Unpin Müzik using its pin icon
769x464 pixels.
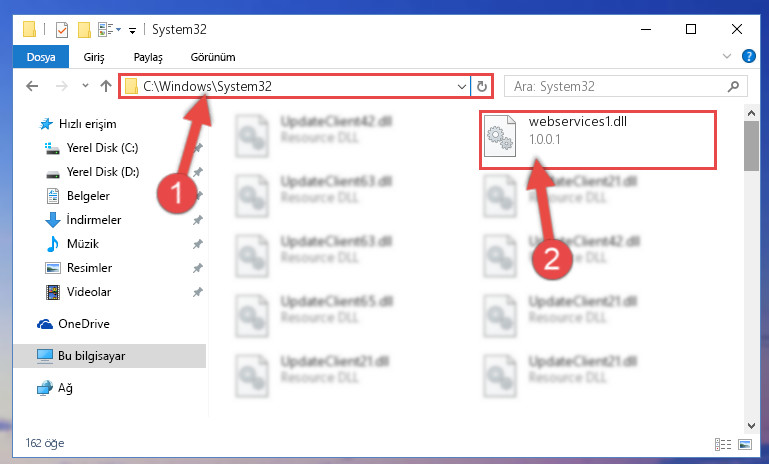(198, 244)
